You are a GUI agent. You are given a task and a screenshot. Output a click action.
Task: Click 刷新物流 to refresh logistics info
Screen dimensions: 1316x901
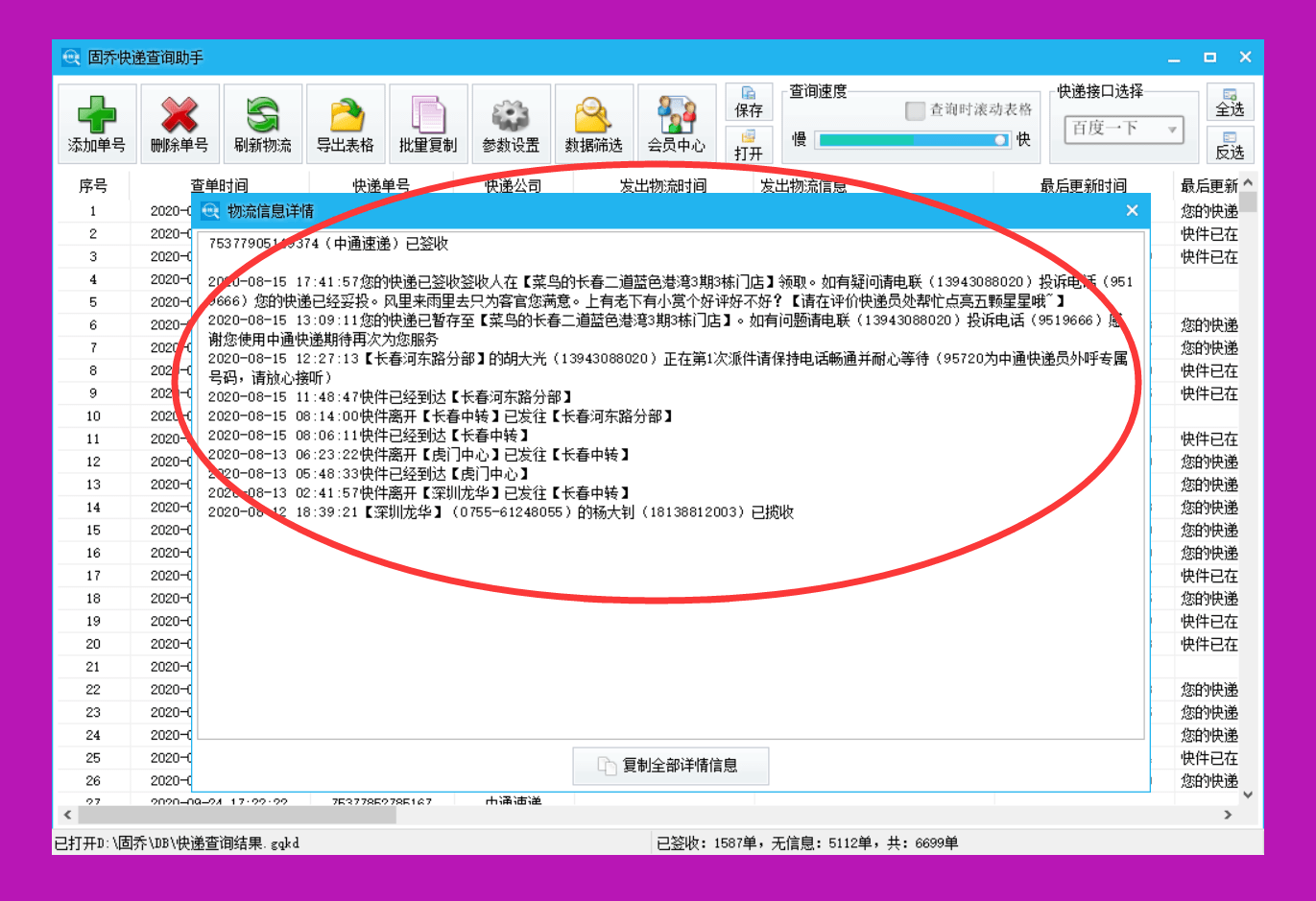[262, 123]
